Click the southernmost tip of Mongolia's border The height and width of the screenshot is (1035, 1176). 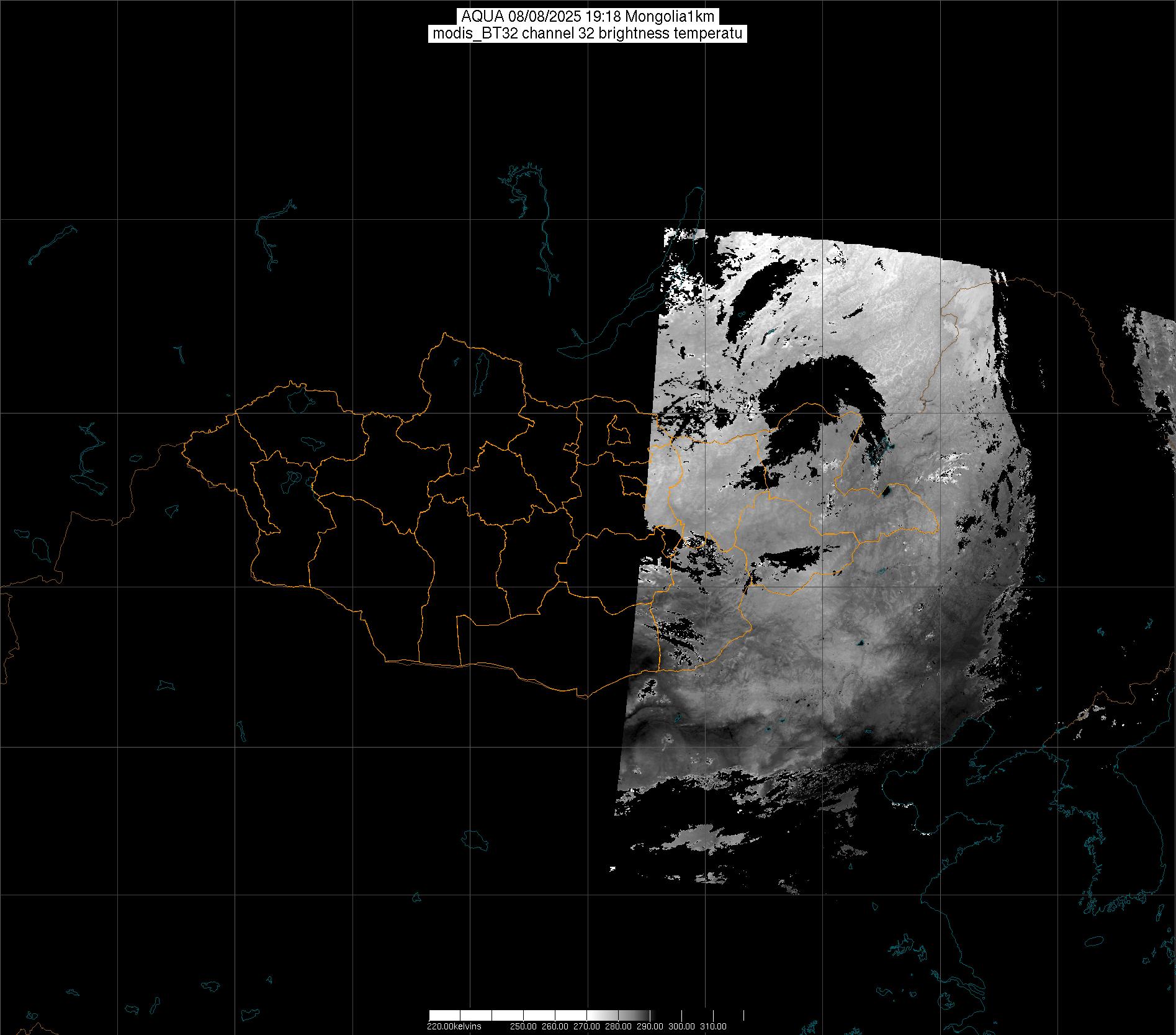pyautogui.click(x=582, y=697)
